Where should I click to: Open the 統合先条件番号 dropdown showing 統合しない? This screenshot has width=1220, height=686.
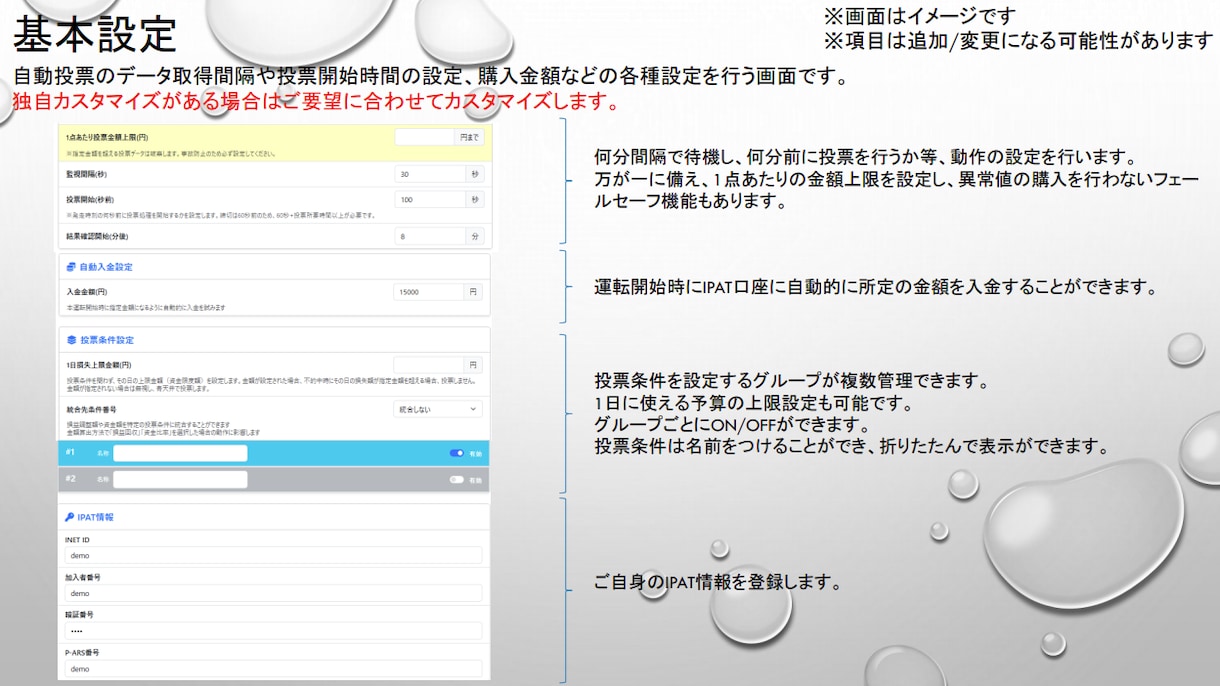coord(438,409)
